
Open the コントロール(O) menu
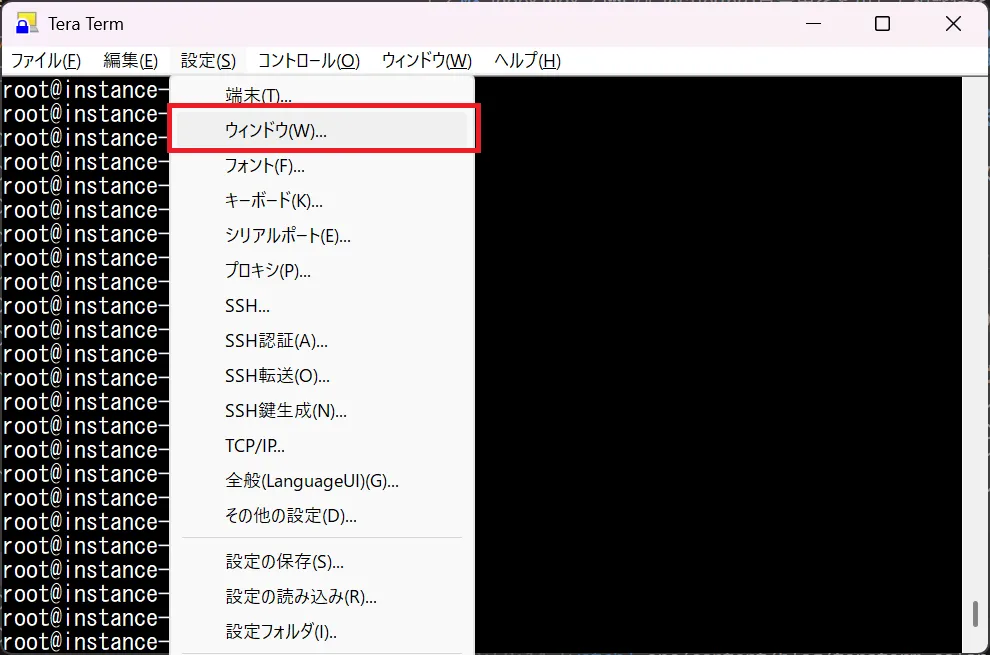pyautogui.click(x=306, y=60)
